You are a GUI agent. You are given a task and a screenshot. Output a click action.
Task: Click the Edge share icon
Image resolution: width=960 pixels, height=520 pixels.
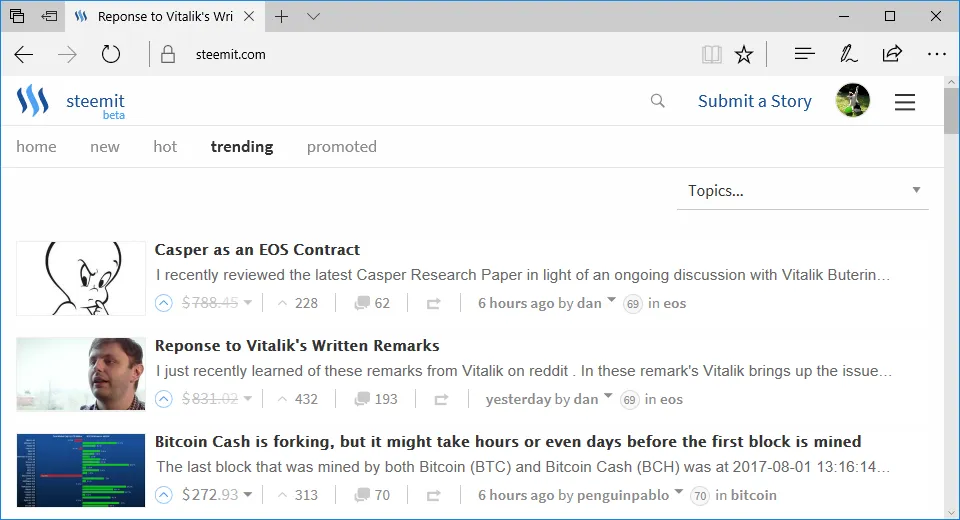892,54
